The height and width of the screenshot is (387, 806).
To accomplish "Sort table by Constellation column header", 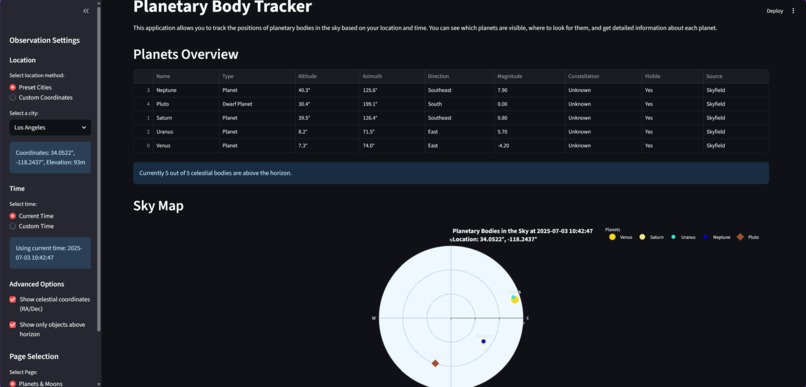I will point(603,76).
